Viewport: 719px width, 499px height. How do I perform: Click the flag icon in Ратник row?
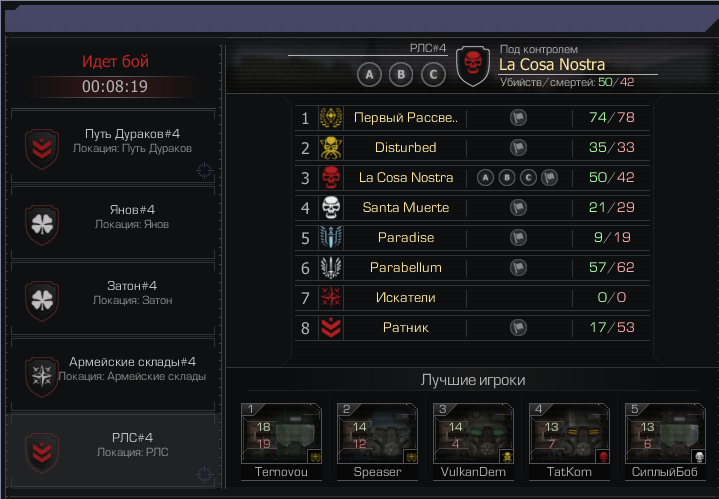coord(518,327)
